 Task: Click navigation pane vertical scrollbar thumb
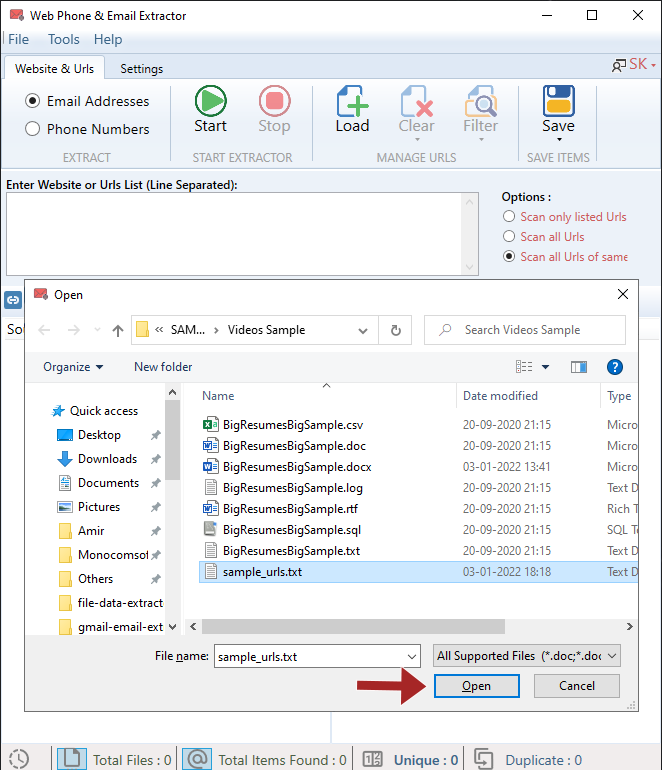pos(172,440)
